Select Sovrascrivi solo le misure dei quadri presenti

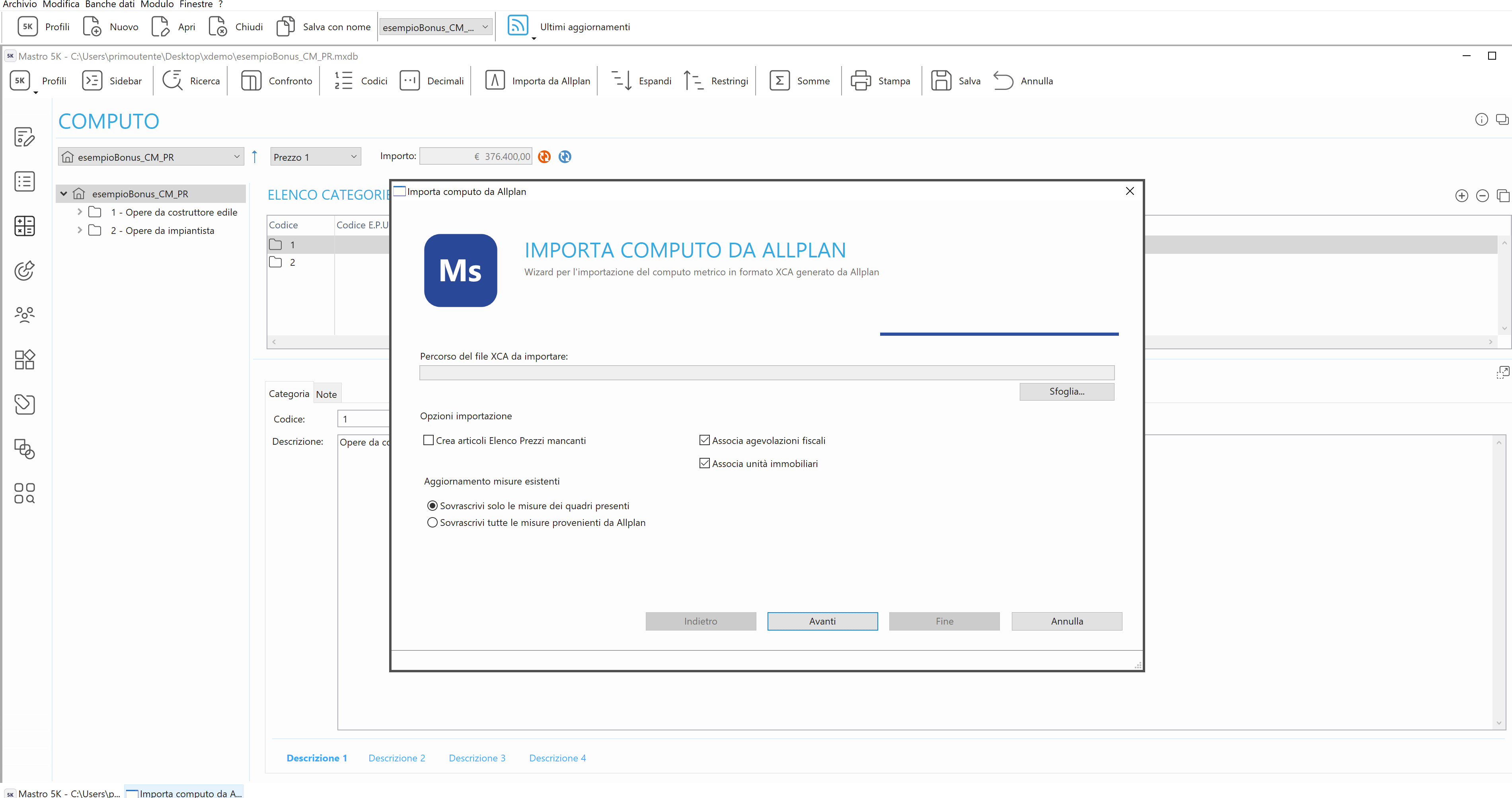pyautogui.click(x=433, y=506)
